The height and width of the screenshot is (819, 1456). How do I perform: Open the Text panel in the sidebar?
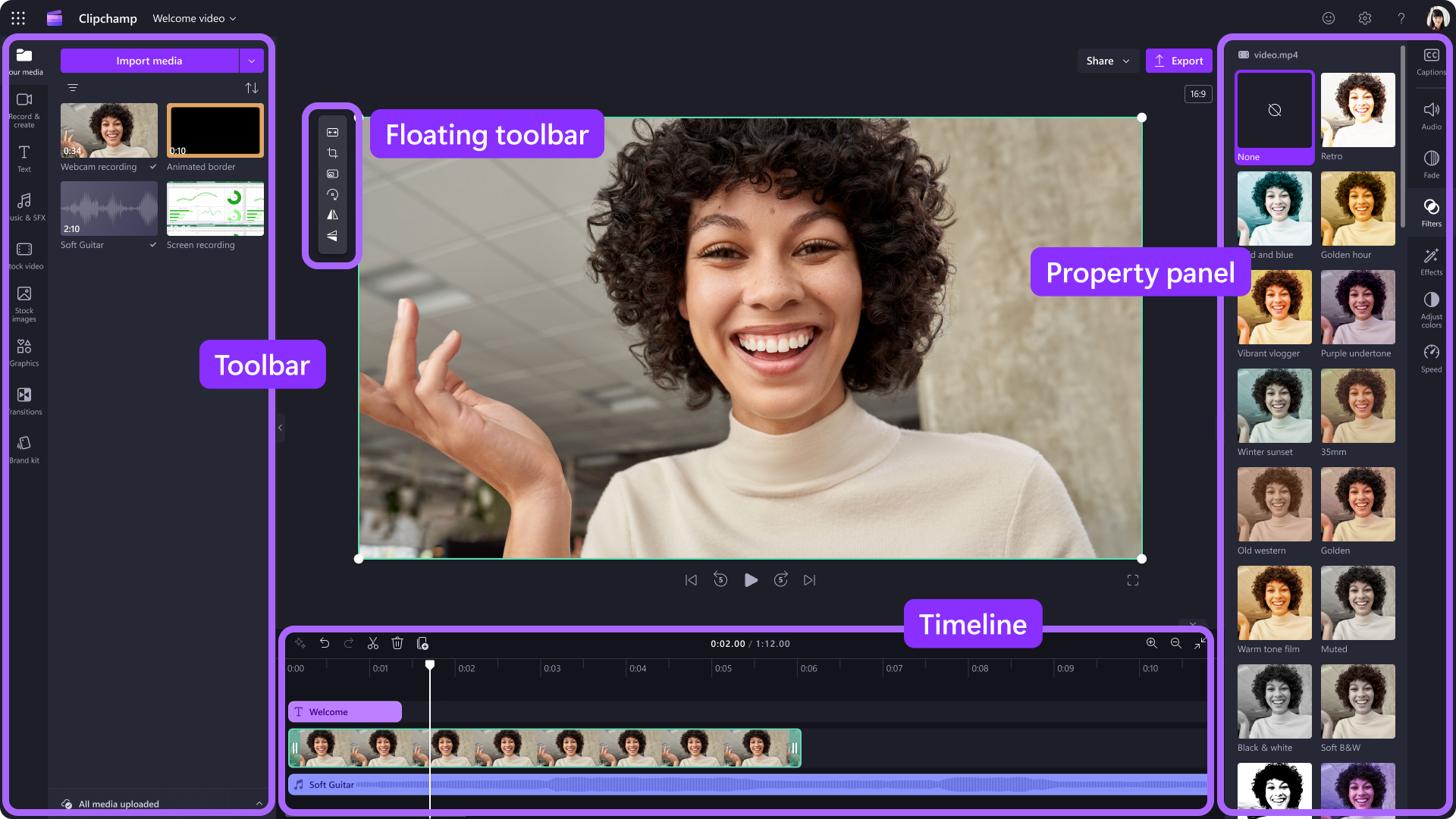point(24,158)
